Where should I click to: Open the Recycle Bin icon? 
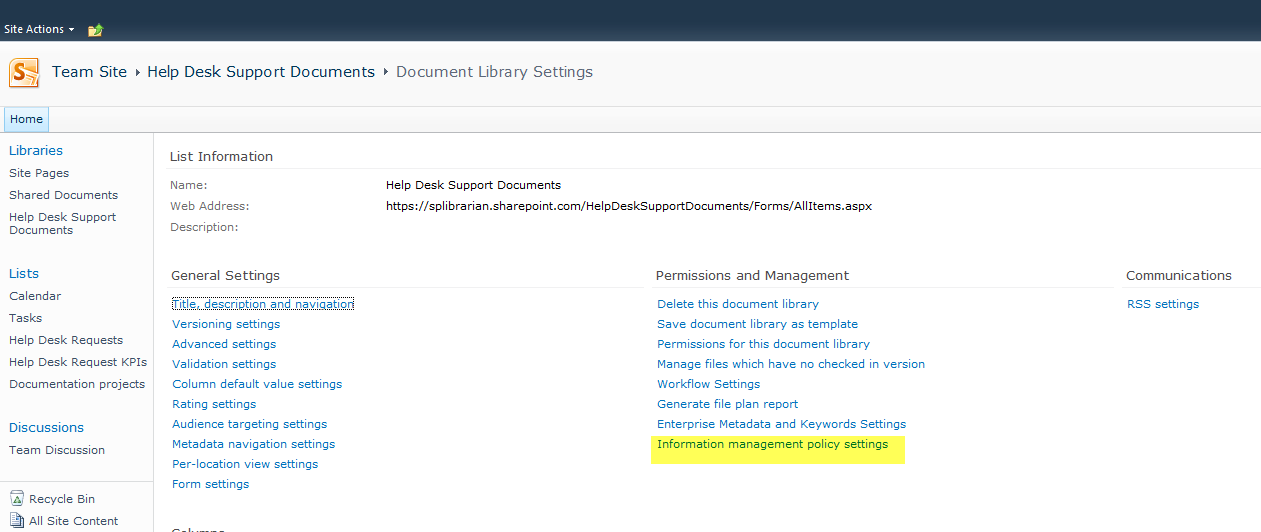tap(17, 499)
